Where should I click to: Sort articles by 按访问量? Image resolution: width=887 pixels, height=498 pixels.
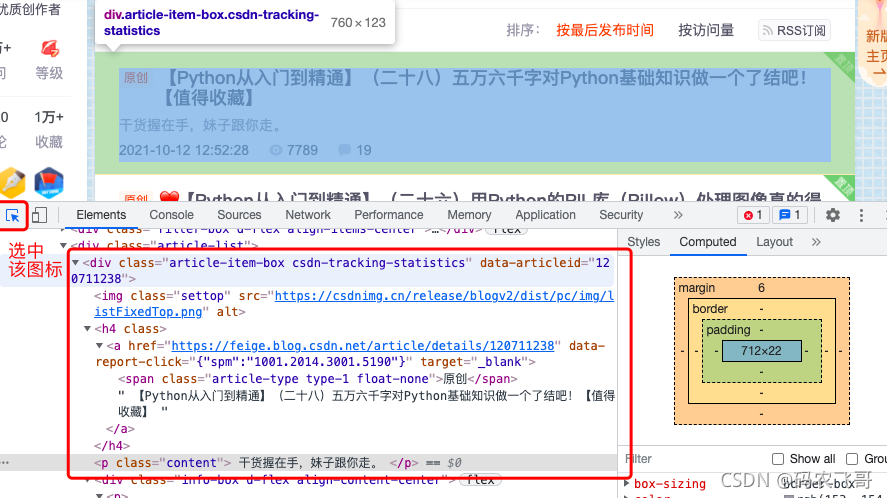click(706, 31)
